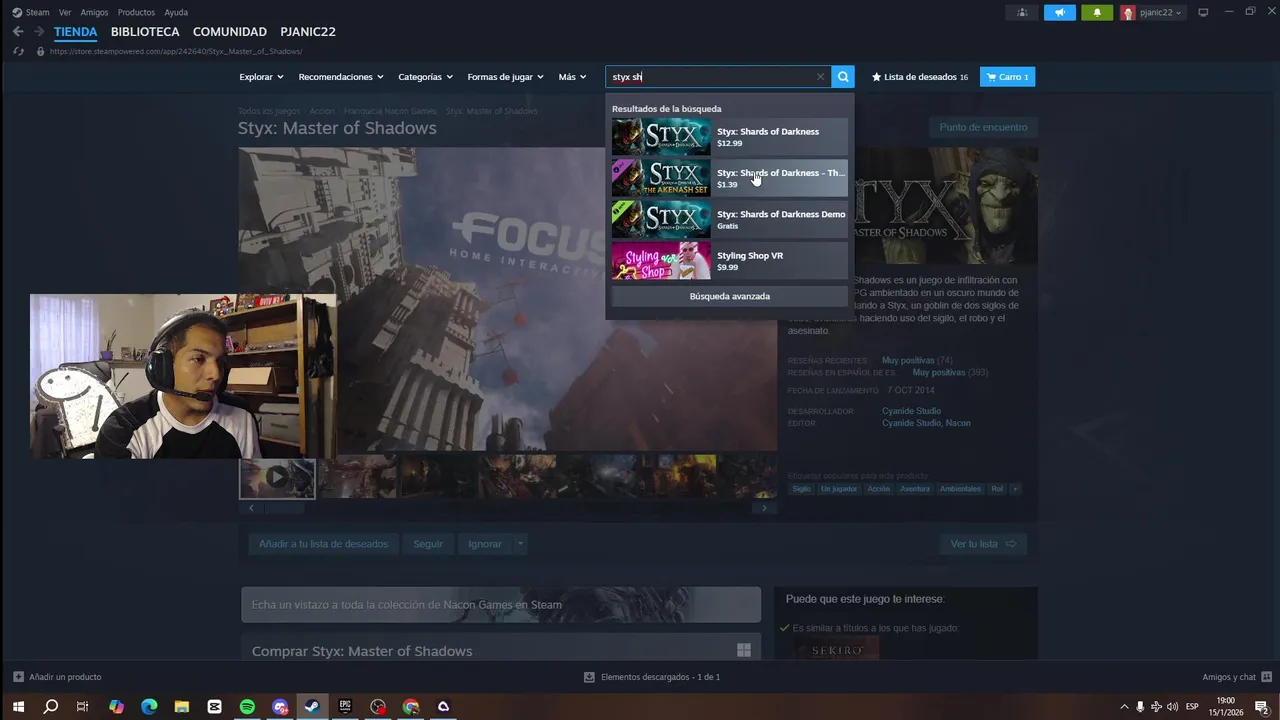The height and width of the screenshot is (720, 1280).
Task: Open the Ayuda menu
Action: click(176, 12)
